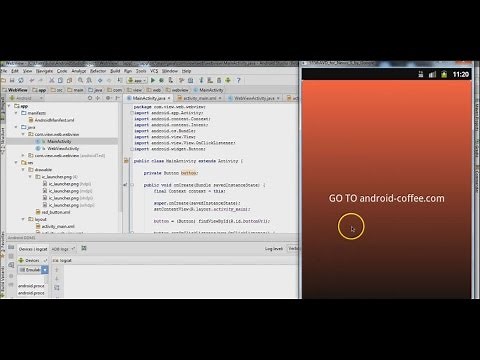This screenshot has width=480, height=360.
Task: Open the Emulator device dropdown arrow
Action: point(45,270)
